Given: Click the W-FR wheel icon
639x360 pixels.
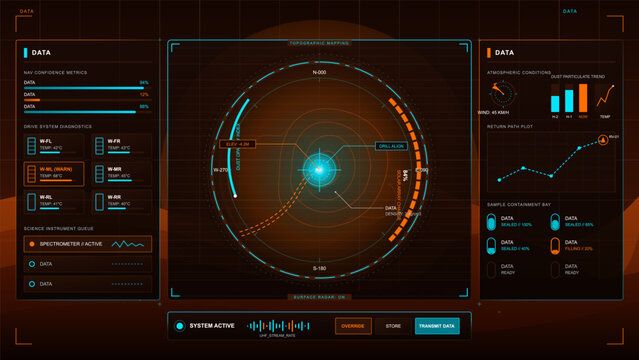Looking at the screenshot, I should pyautogui.click(x=99, y=146).
